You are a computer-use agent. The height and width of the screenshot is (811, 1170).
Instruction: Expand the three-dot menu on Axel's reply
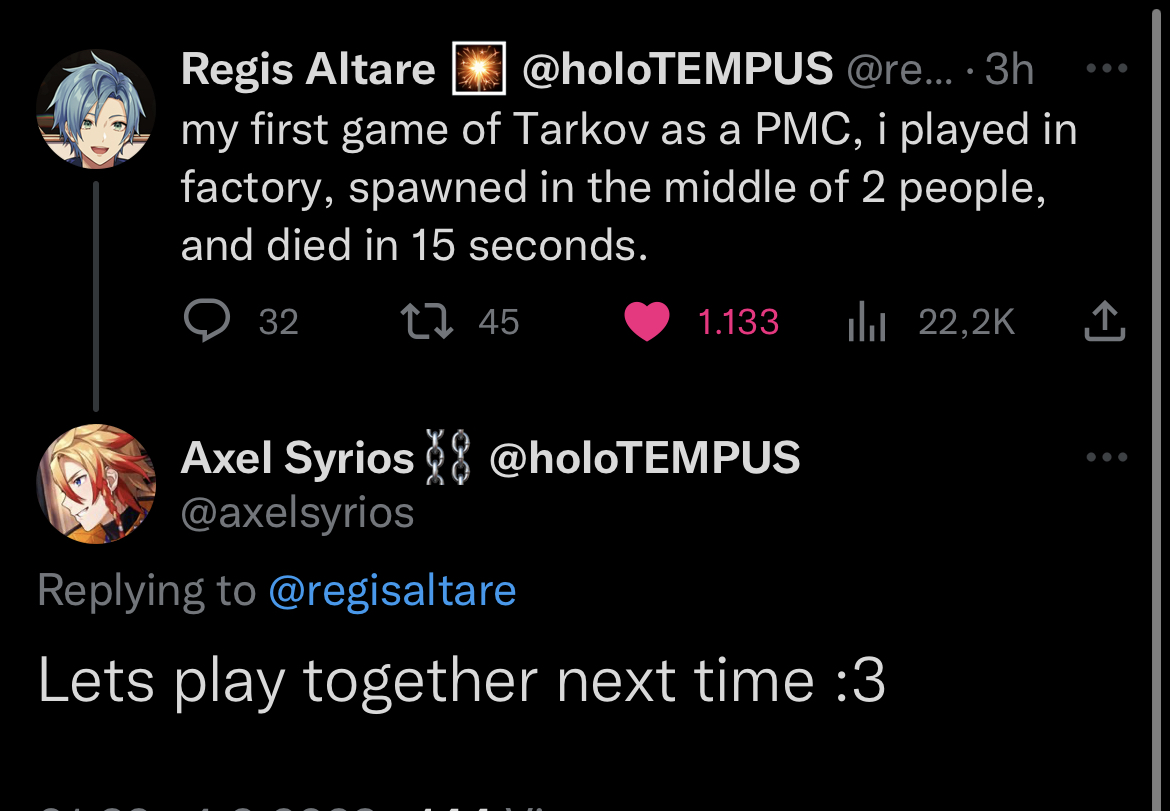click(1106, 458)
